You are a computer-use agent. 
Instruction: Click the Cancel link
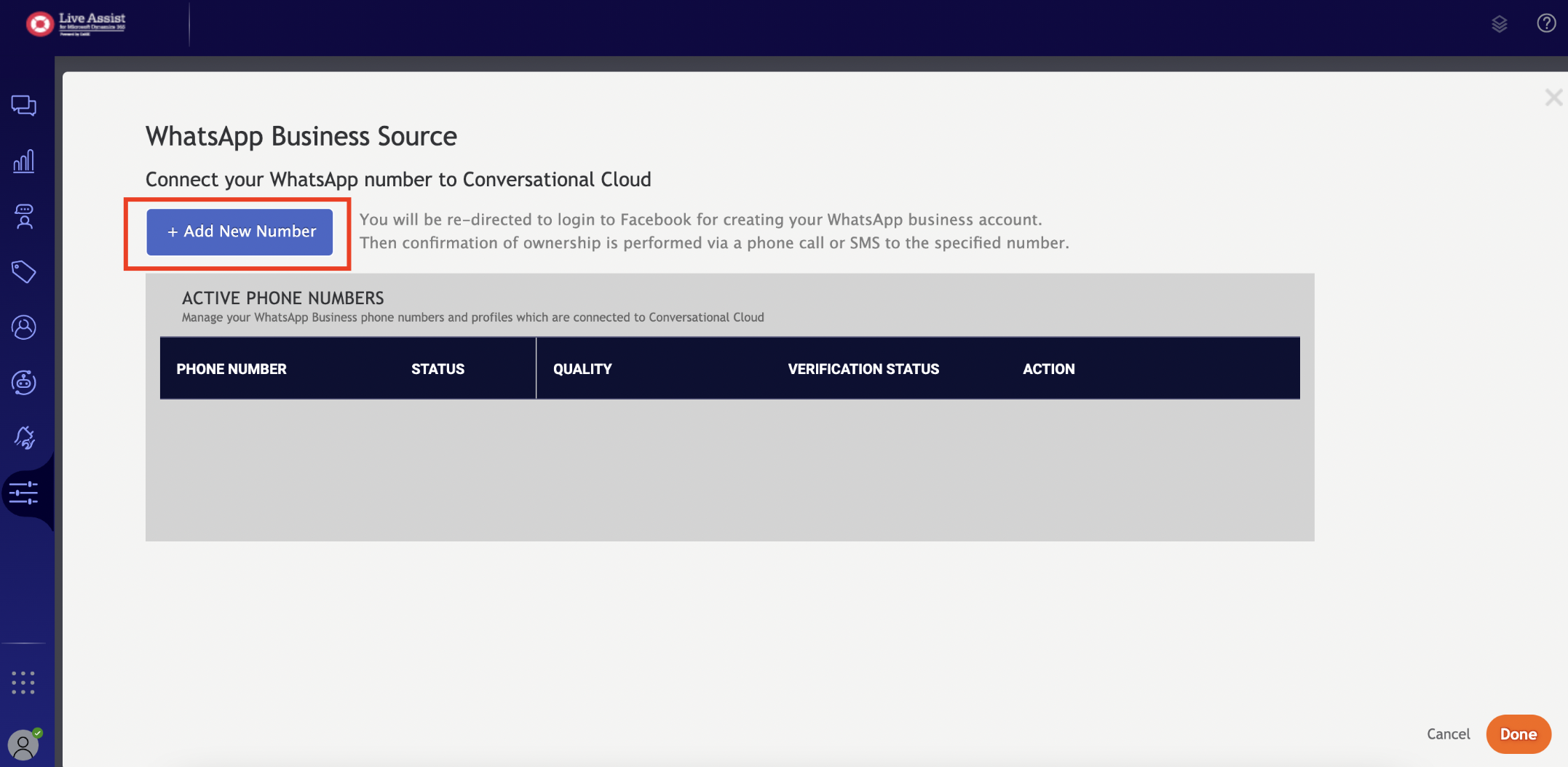pos(1448,734)
